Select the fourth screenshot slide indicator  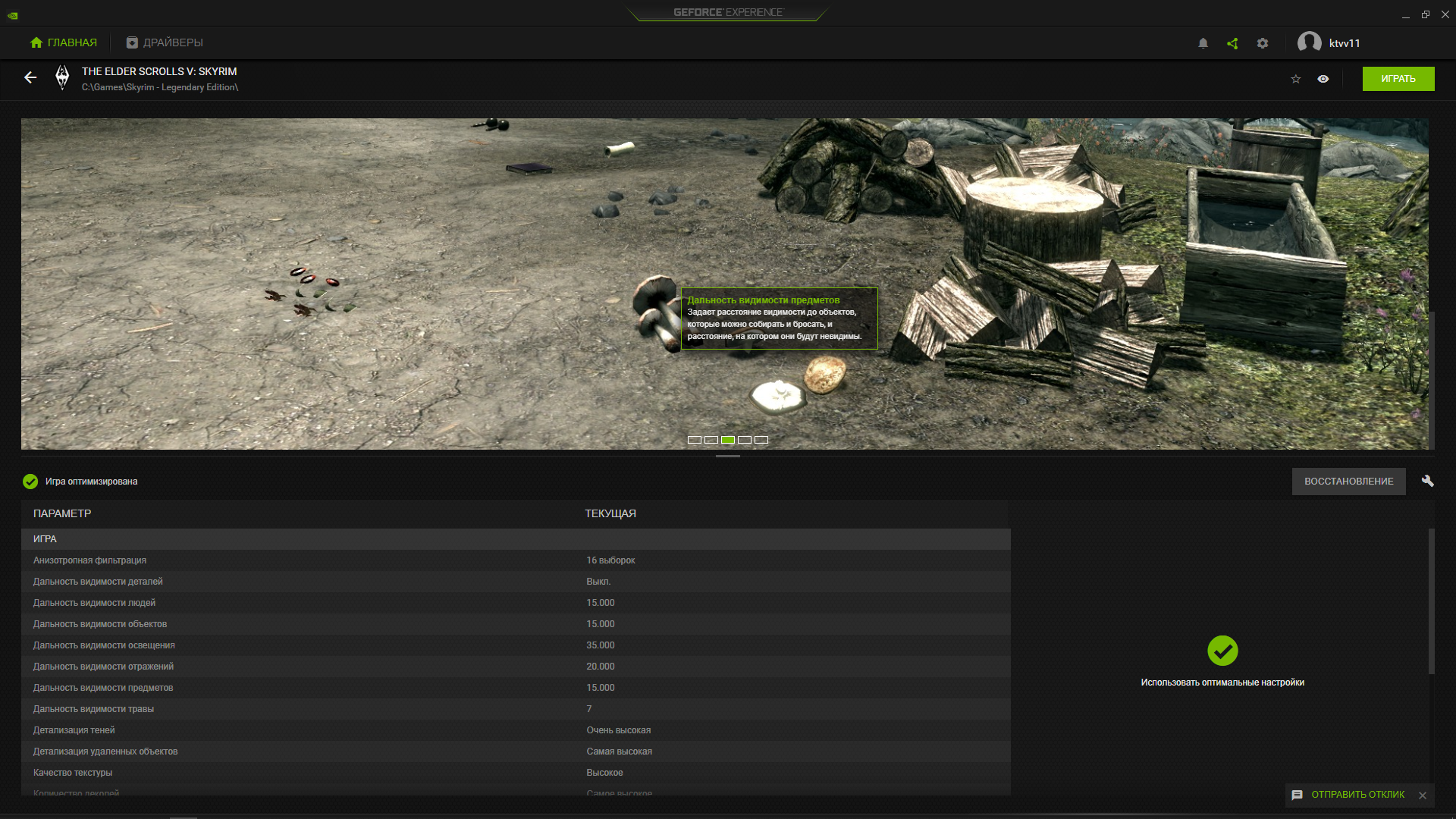(x=745, y=440)
